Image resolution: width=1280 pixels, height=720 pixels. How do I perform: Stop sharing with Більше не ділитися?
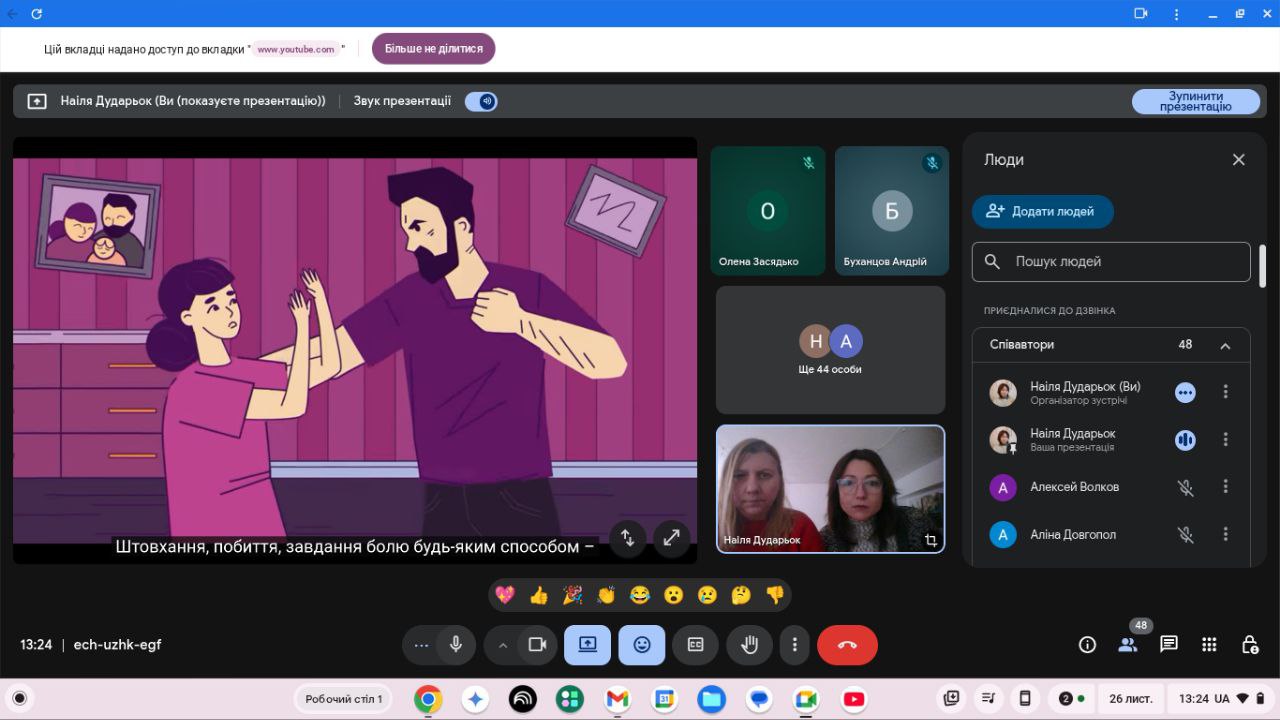(x=433, y=48)
